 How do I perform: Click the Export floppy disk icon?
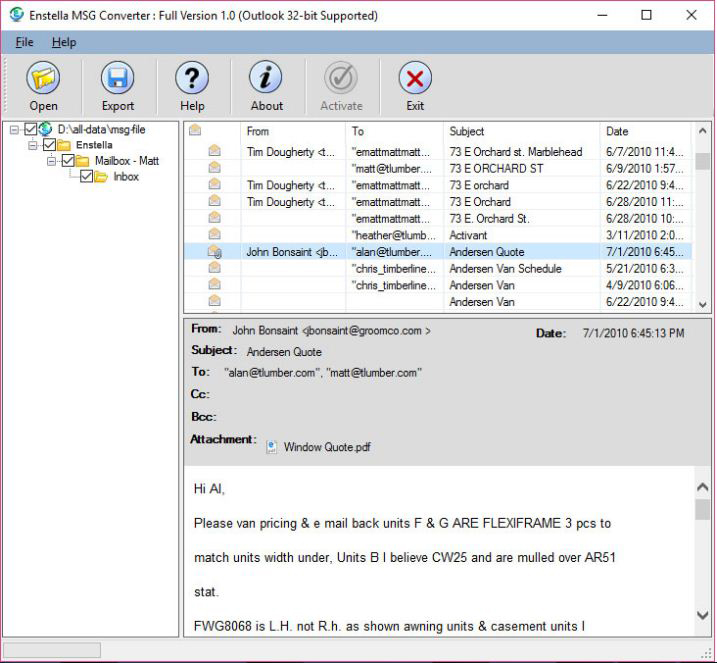(118, 78)
